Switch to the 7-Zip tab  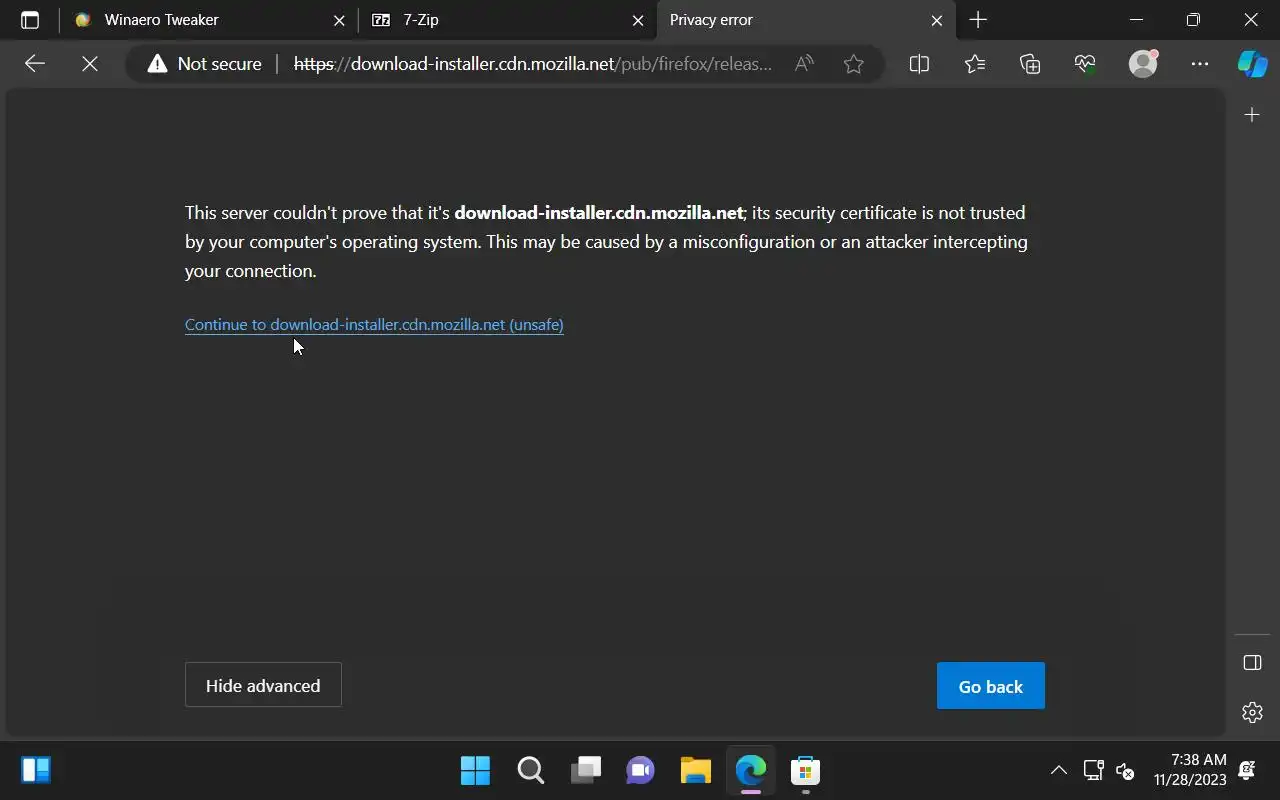click(508, 20)
